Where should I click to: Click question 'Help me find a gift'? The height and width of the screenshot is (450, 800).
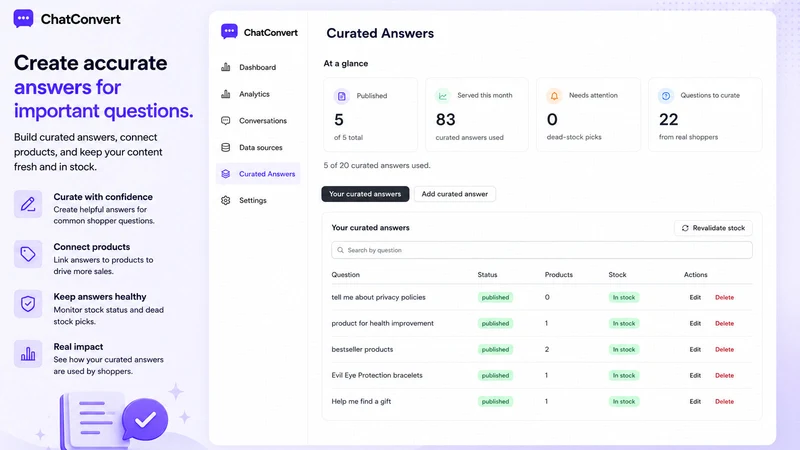click(x=361, y=402)
